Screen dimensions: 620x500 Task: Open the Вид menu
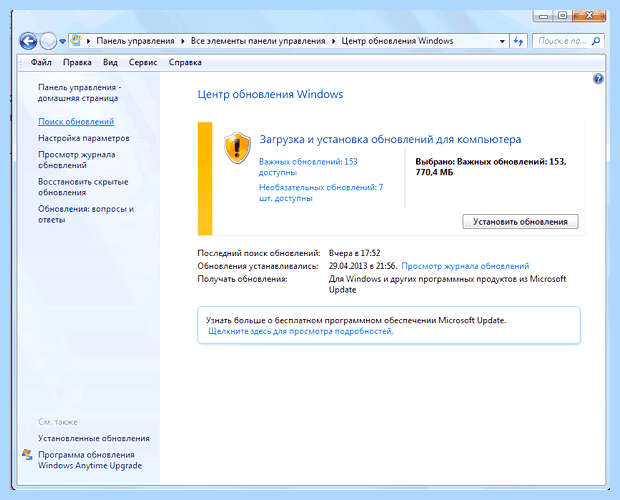pos(110,62)
